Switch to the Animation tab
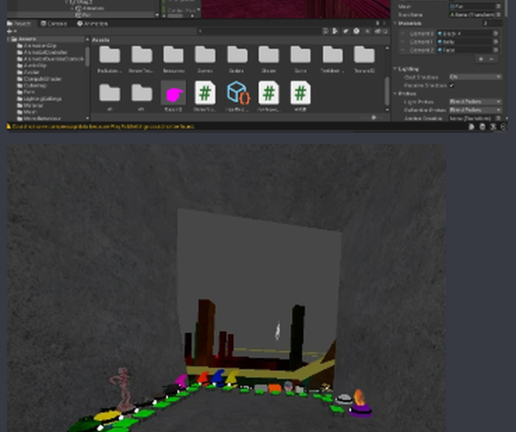Screen dimensions: 516x432 coord(92,24)
